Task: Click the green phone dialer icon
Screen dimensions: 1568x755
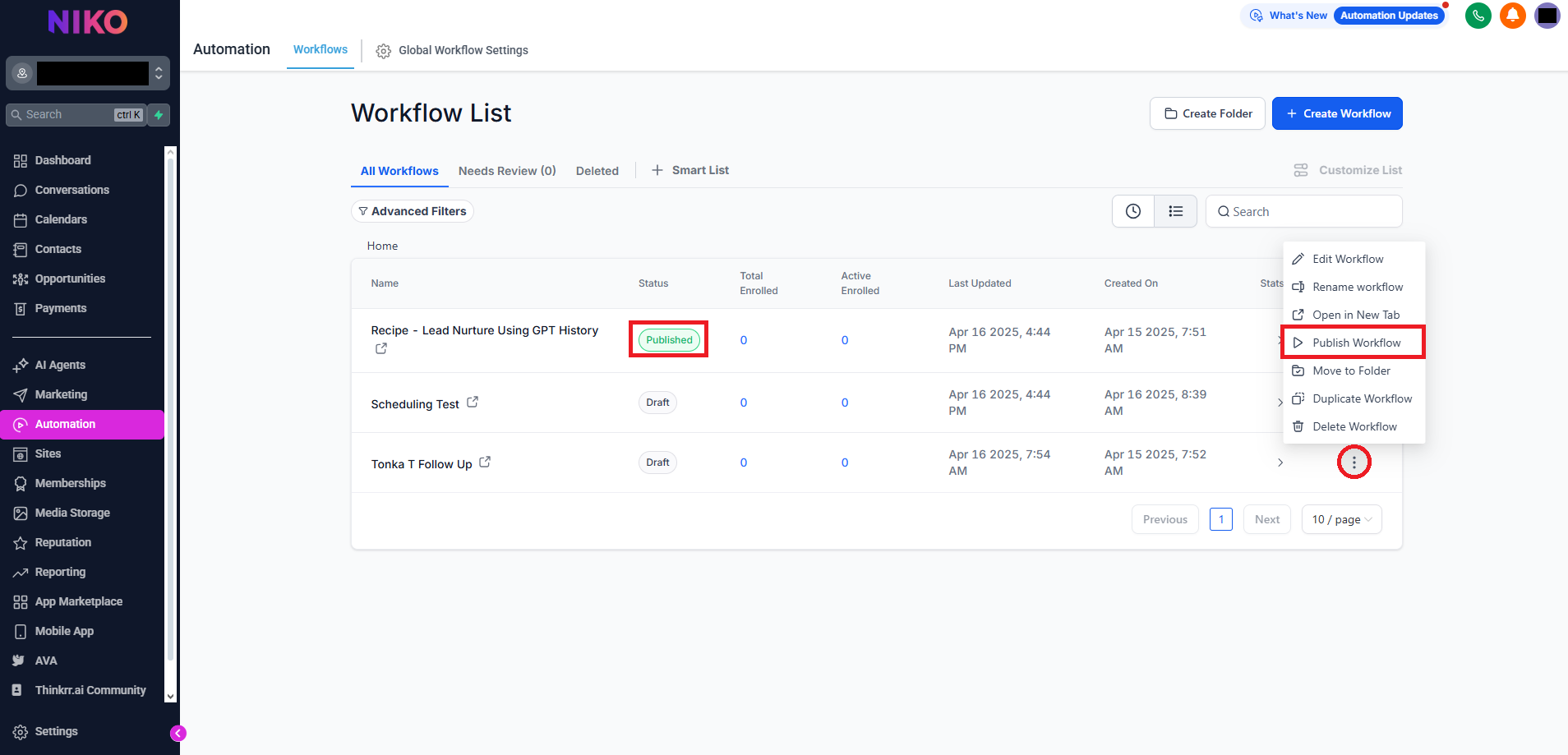Action: click(x=1478, y=16)
